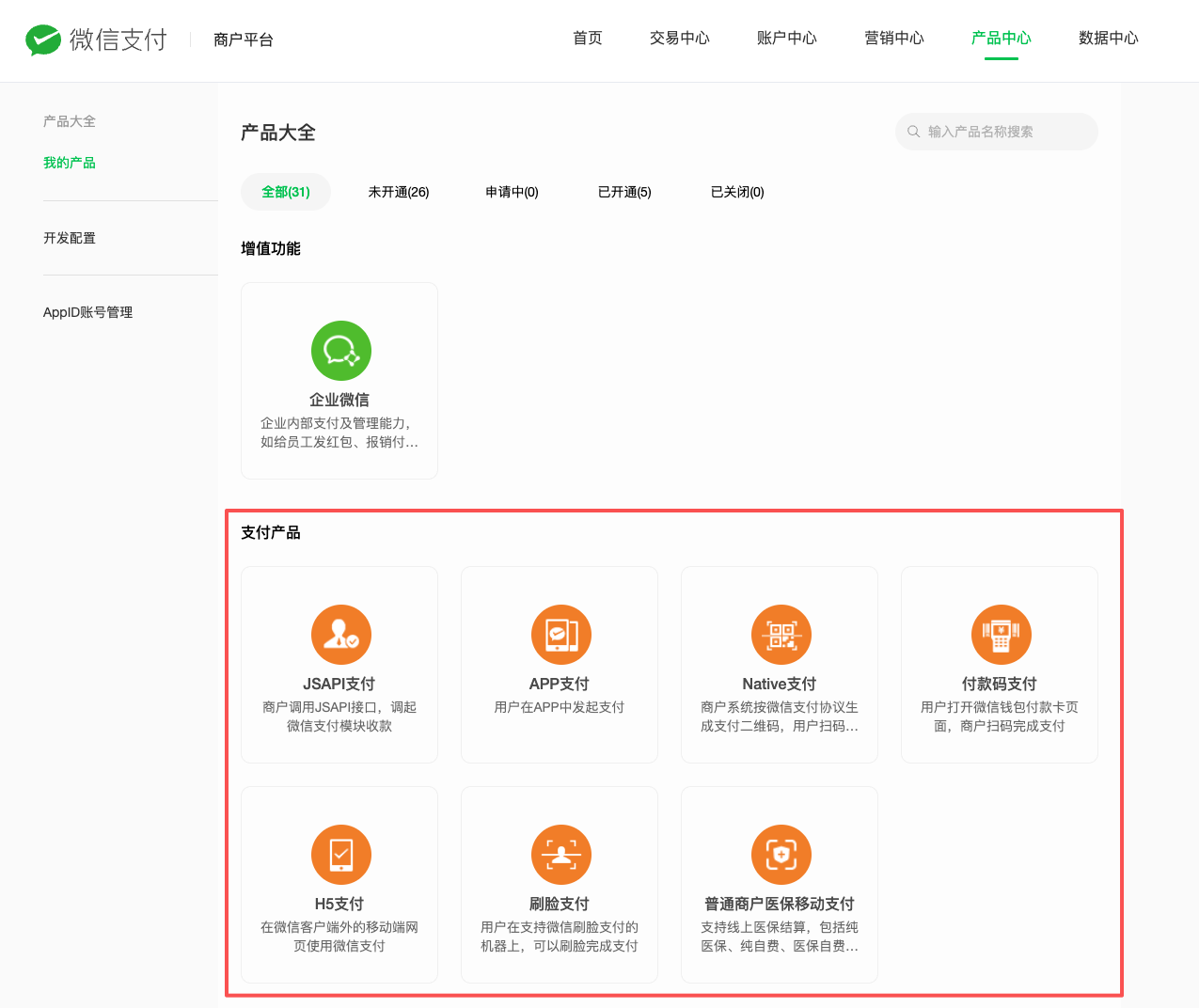This screenshot has width=1199, height=1008.
Task: Click the 产品大全 page title
Action: coord(278,133)
